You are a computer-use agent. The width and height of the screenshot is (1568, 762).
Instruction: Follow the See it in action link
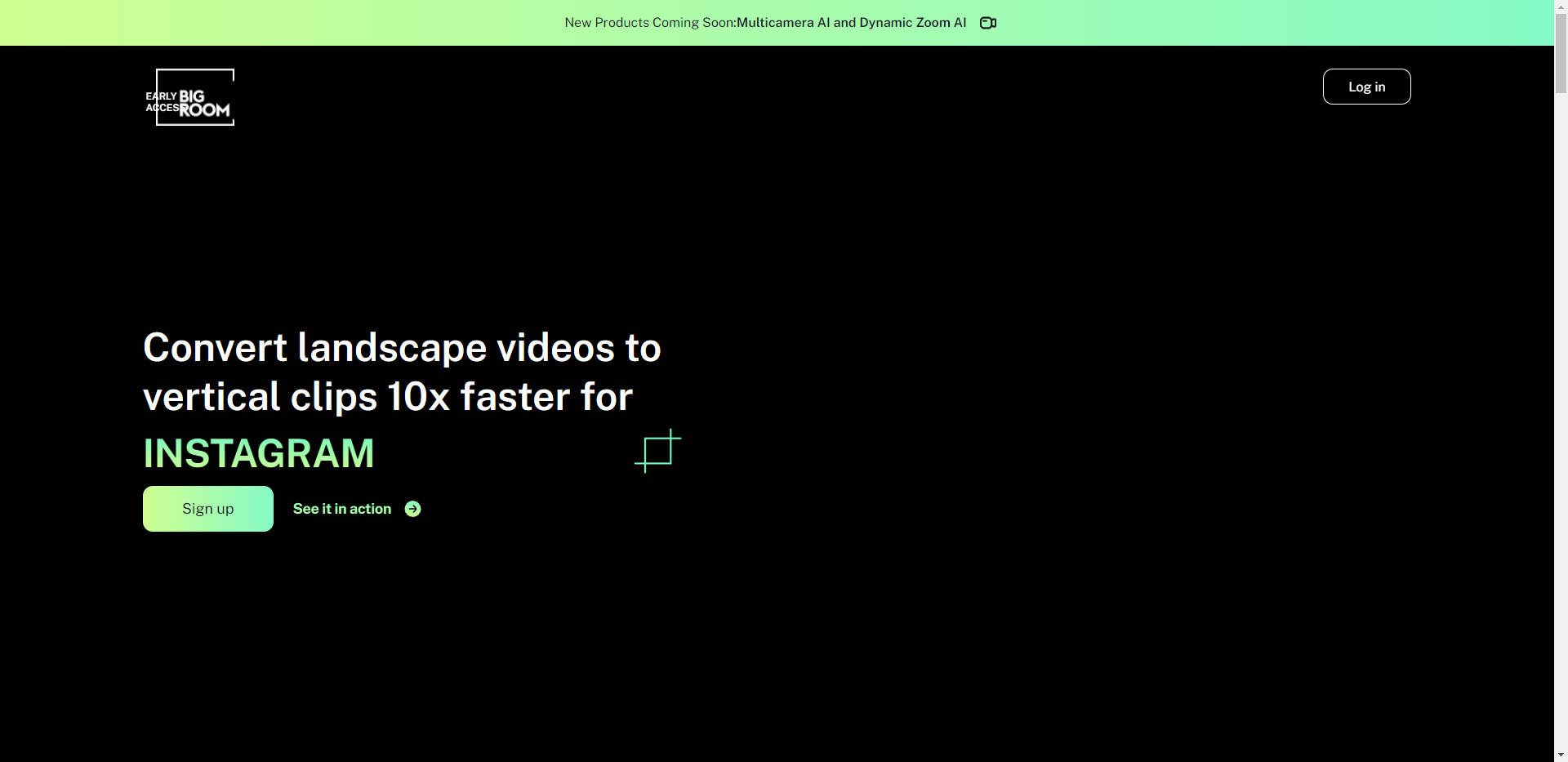(342, 509)
